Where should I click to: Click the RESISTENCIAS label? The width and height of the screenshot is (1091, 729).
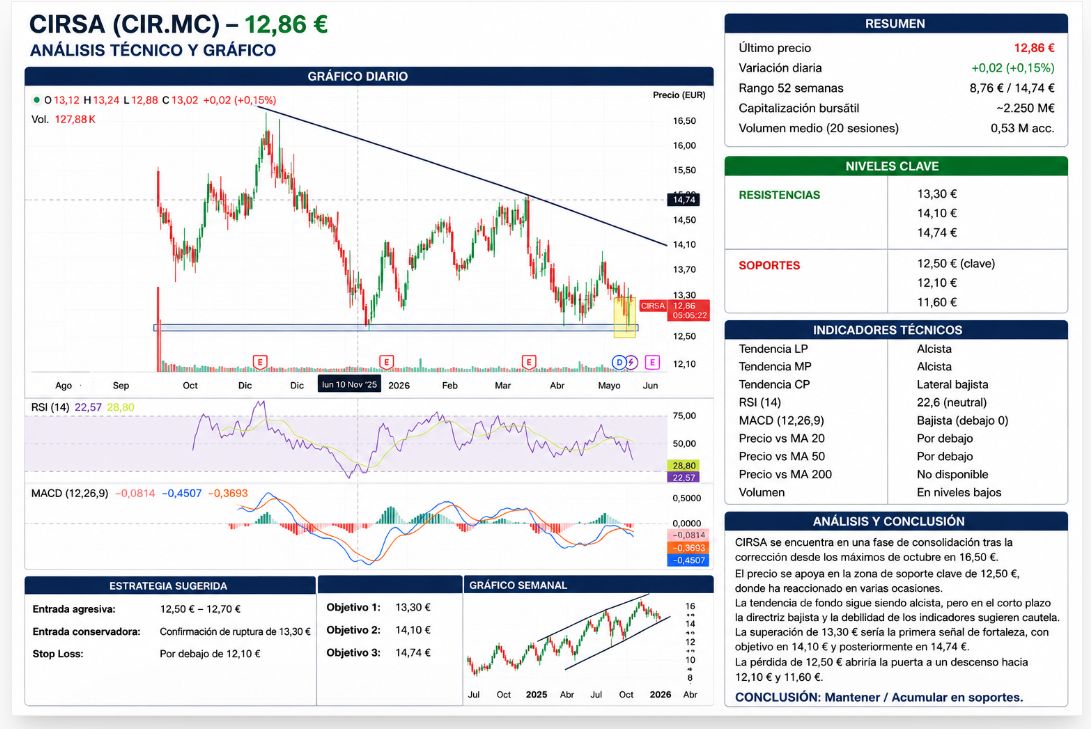[779, 195]
